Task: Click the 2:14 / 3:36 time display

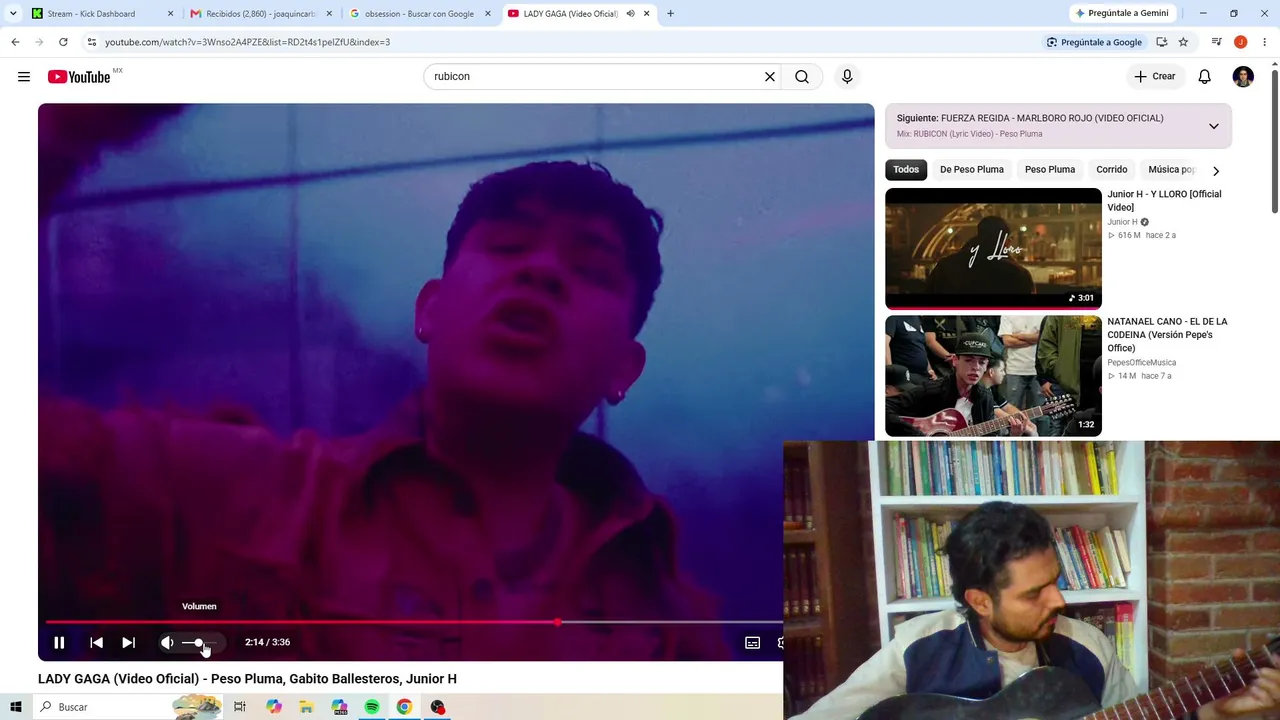Action: pos(267,642)
